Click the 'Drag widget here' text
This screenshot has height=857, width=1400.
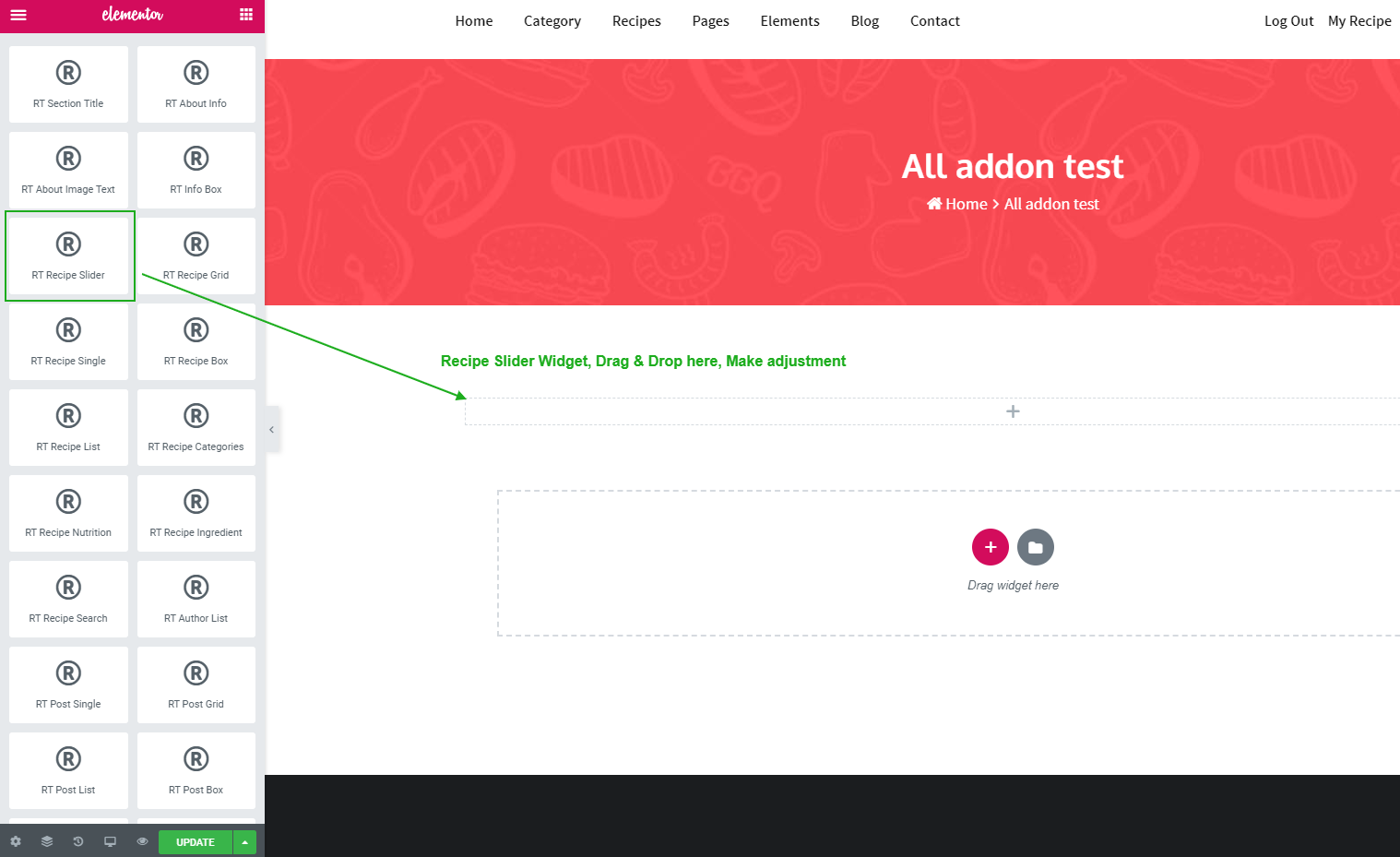click(1013, 585)
